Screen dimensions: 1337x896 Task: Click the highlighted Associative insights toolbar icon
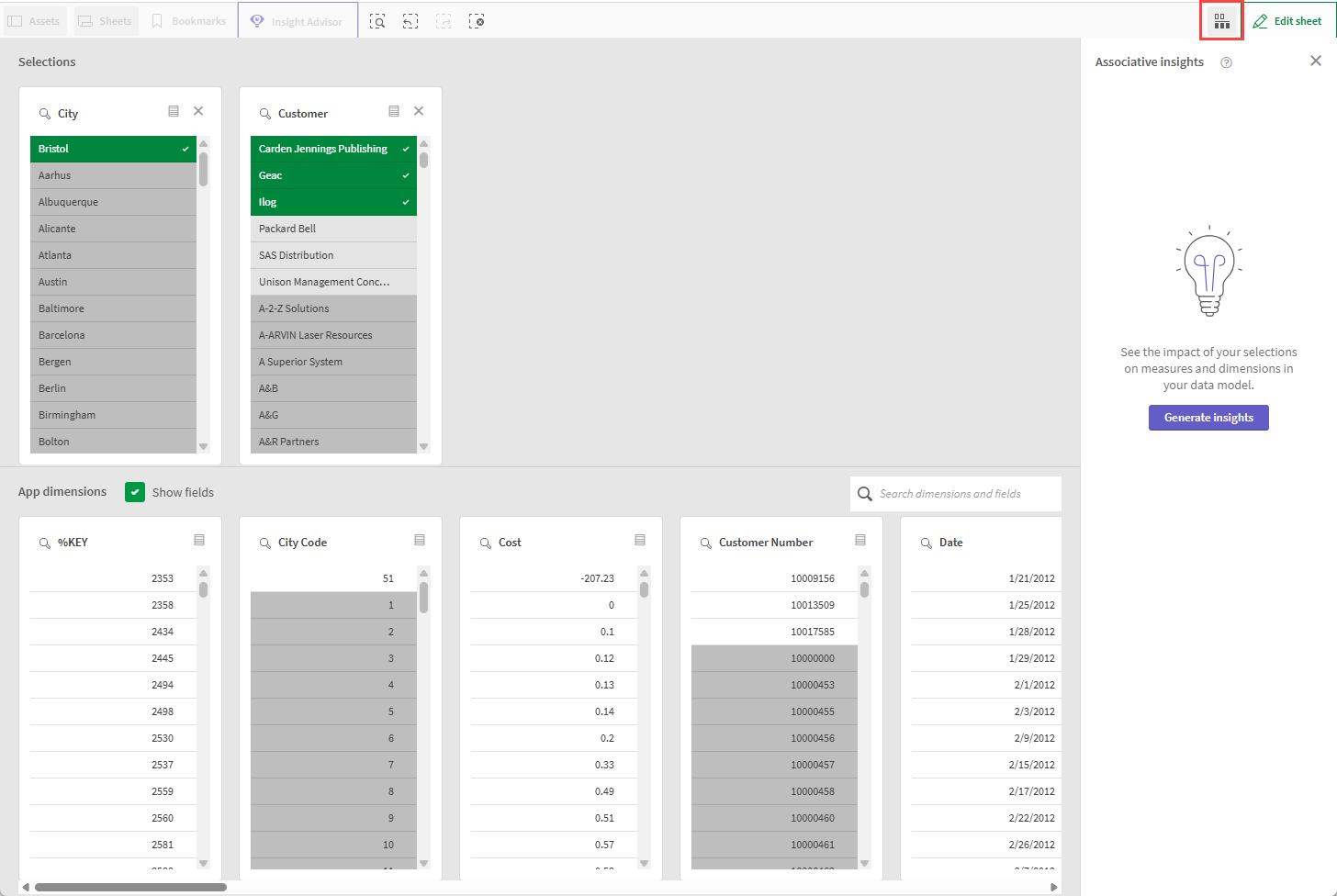pyautogui.click(x=1220, y=20)
